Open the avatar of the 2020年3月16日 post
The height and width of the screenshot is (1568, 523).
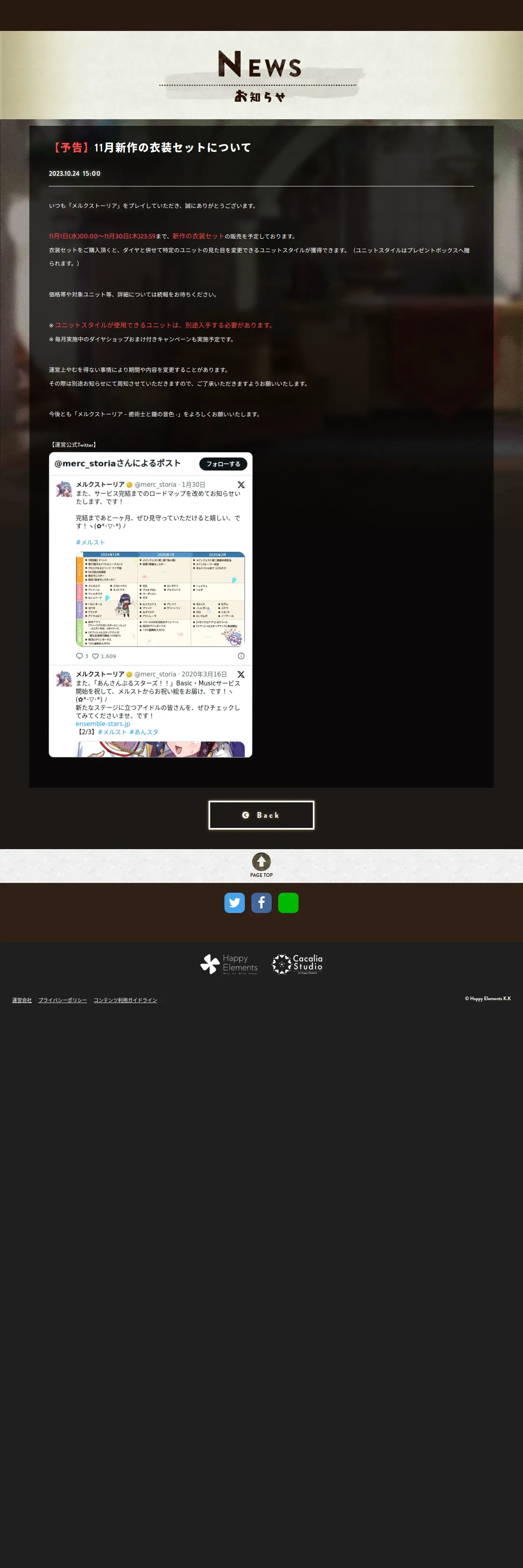[64, 679]
